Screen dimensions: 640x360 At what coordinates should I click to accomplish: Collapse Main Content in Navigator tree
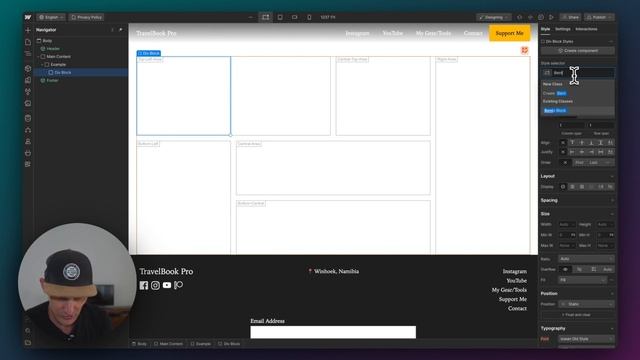pyautogui.click(x=39, y=56)
